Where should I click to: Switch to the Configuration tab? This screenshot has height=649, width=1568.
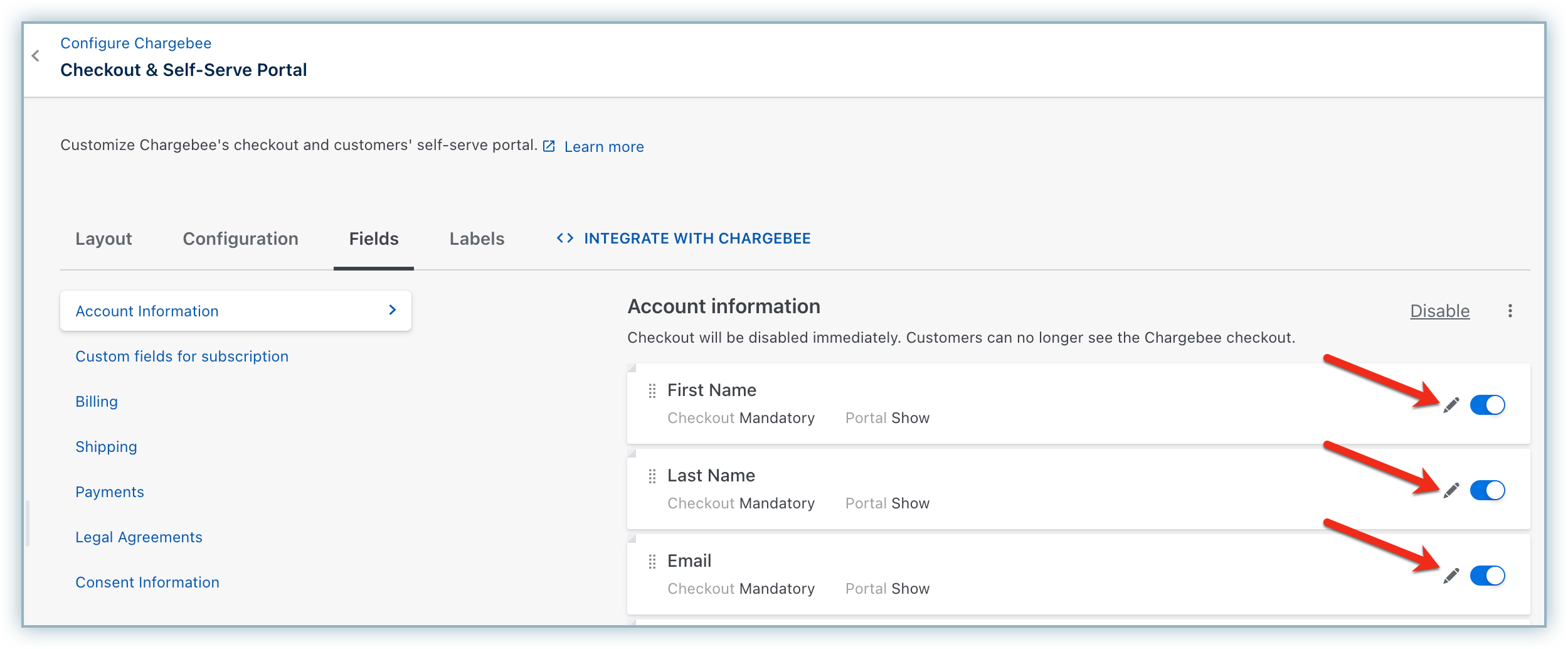[x=240, y=239]
